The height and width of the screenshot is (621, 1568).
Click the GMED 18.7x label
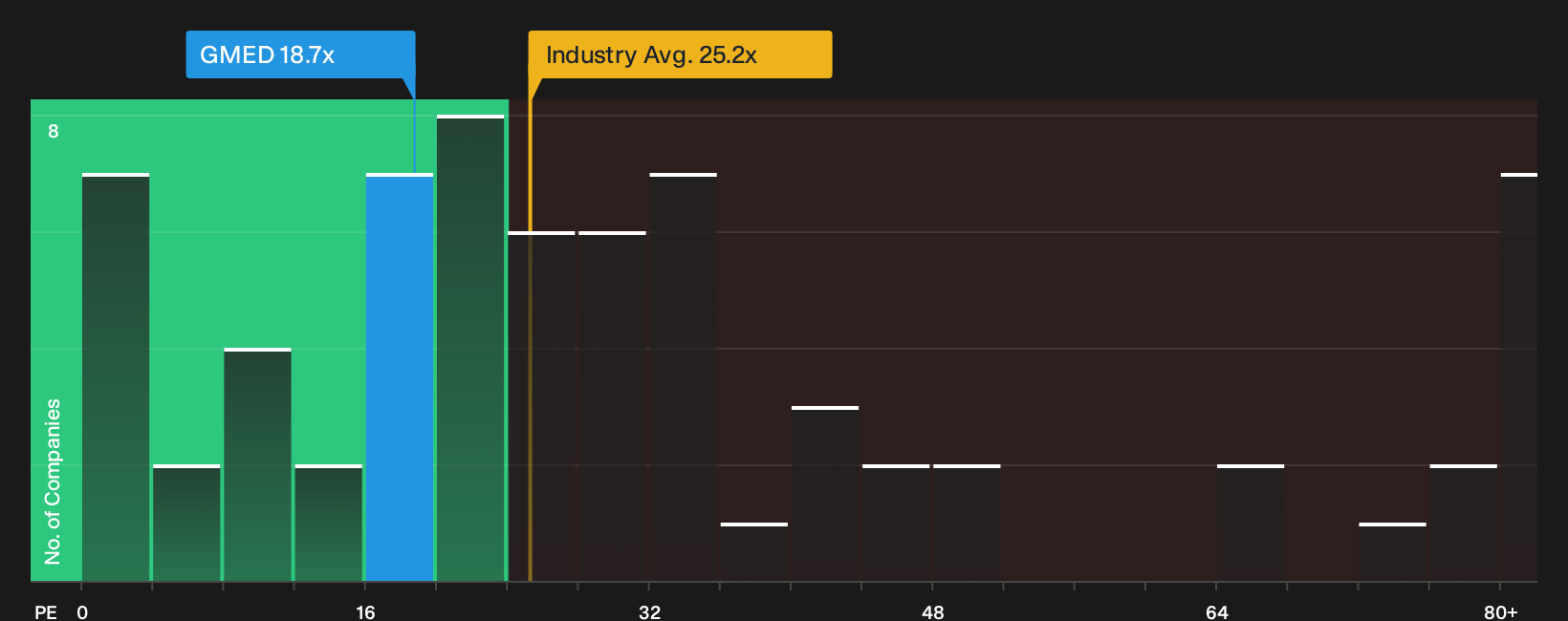[300, 54]
